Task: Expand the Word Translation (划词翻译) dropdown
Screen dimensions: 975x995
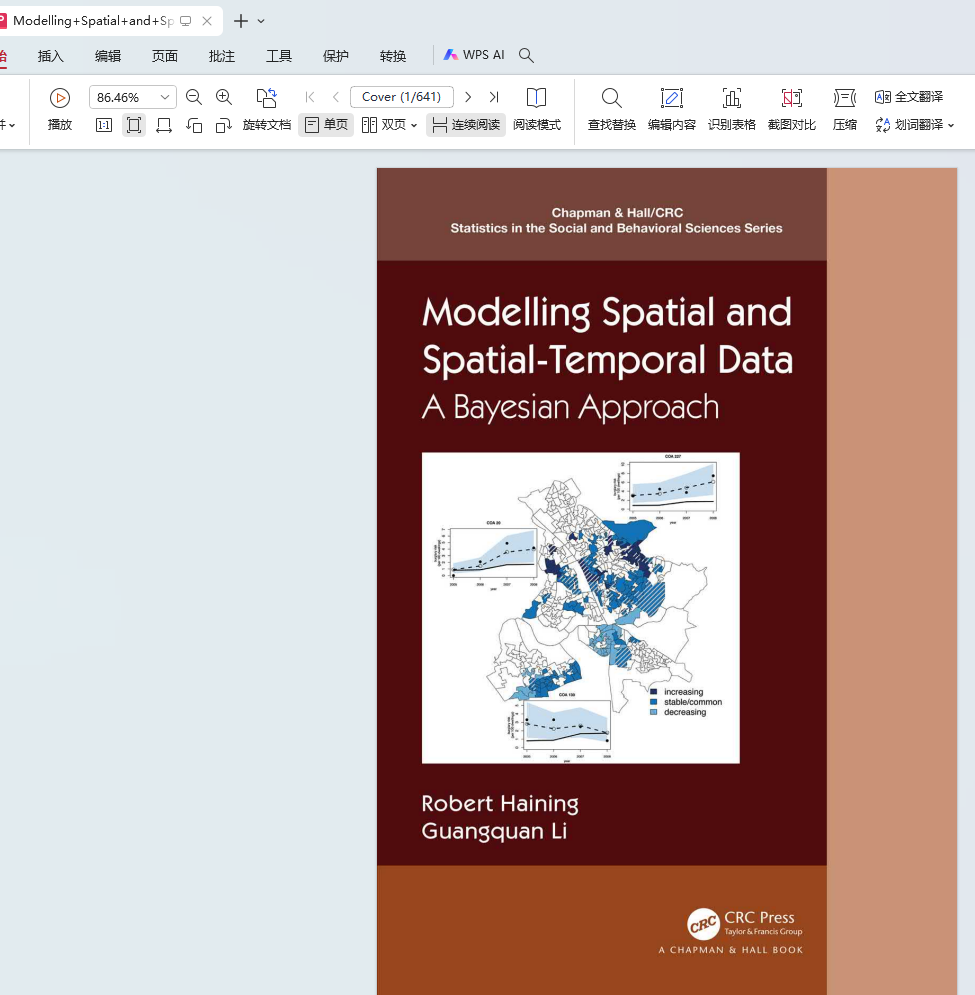Action: (x=950, y=125)
